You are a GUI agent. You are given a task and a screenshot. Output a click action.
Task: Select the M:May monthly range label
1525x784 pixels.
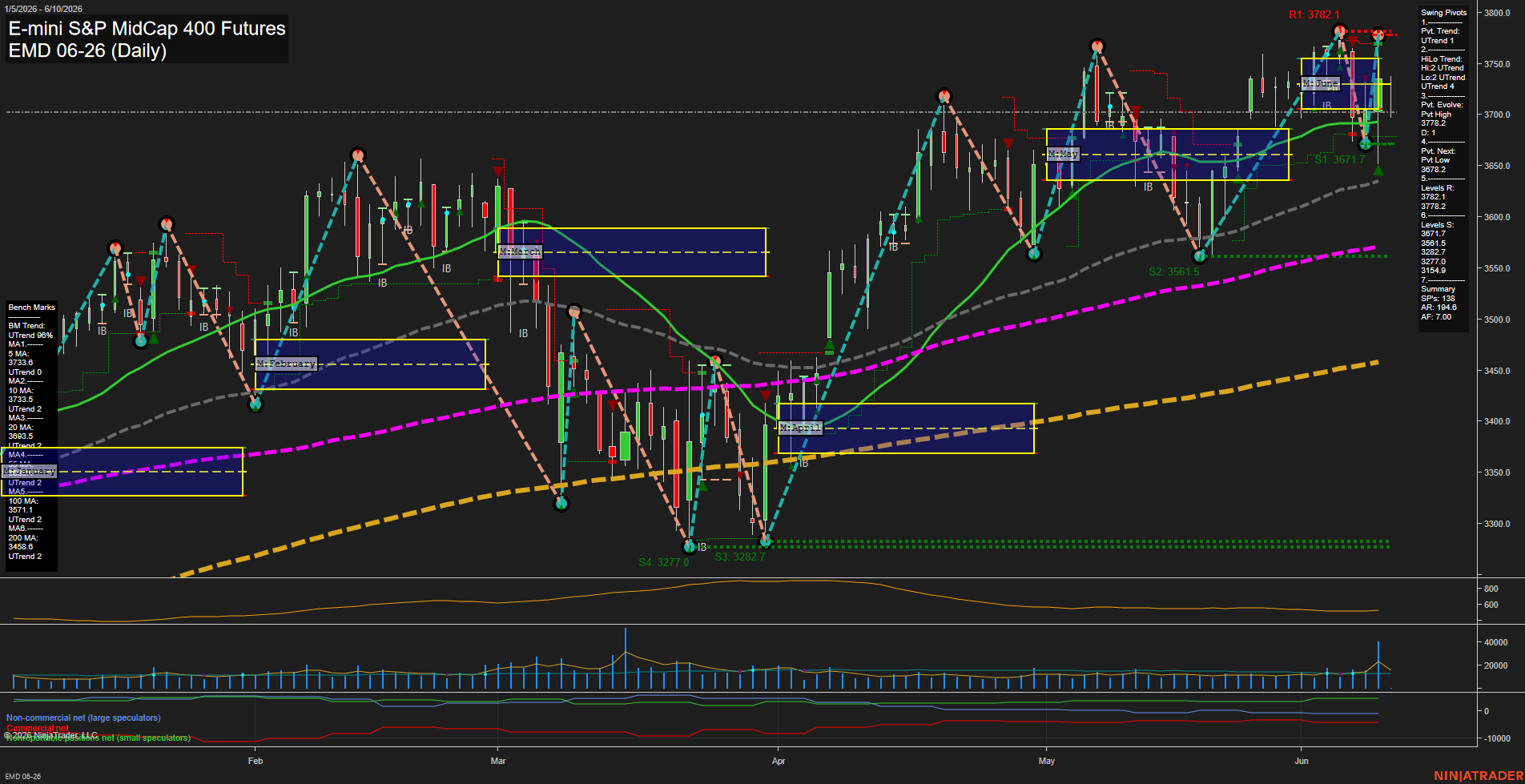[1064, 154]
